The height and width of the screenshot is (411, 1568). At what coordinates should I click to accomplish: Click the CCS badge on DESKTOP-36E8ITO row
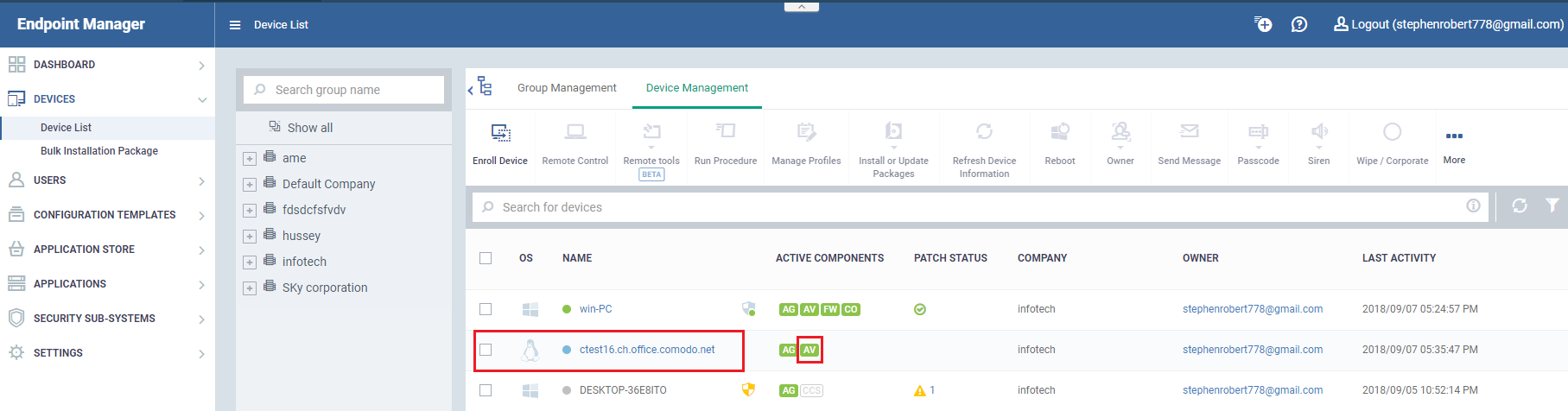click(811, 390)
